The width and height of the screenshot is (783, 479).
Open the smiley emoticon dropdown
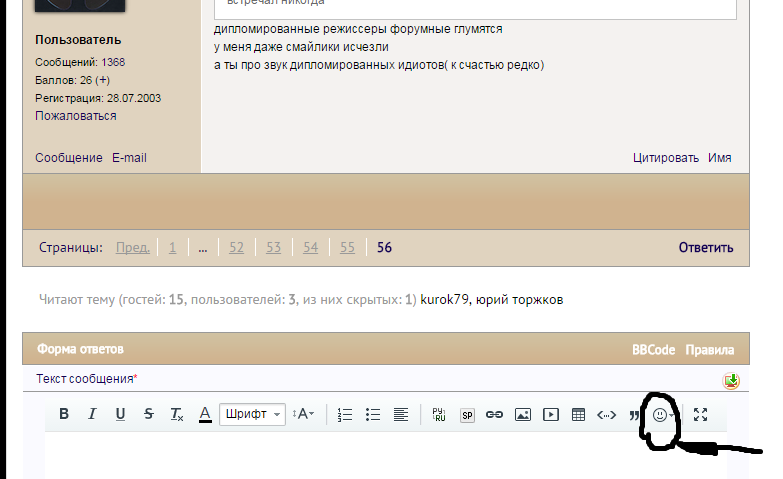click(x=662, y=414)
